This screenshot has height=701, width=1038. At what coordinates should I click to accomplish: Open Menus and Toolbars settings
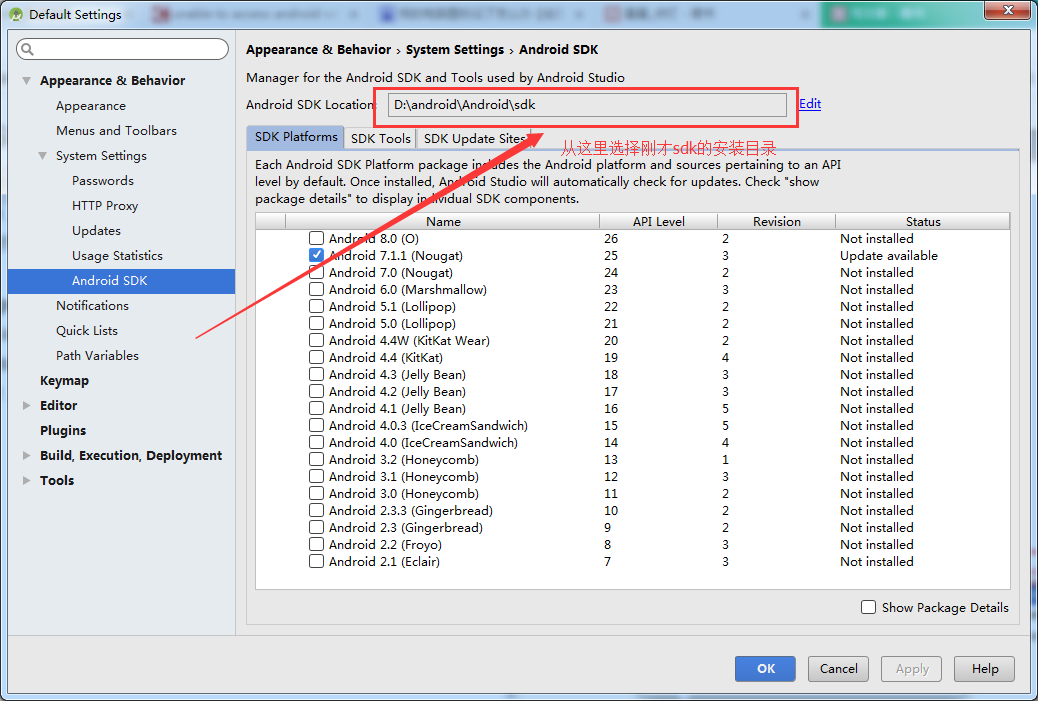pyautogui.click(x=117, y=131)
